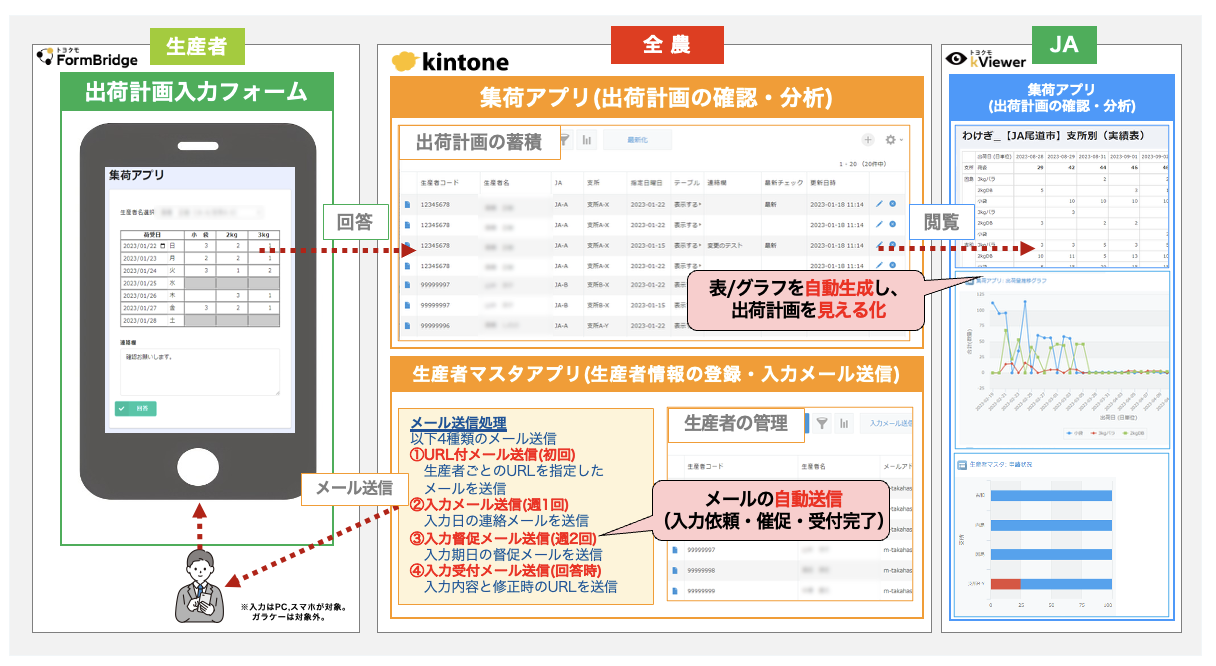Screen dimensions: 1216x666
Task: Open the 生産者名選択 dropdown on the form
Action: coord(208,212)
